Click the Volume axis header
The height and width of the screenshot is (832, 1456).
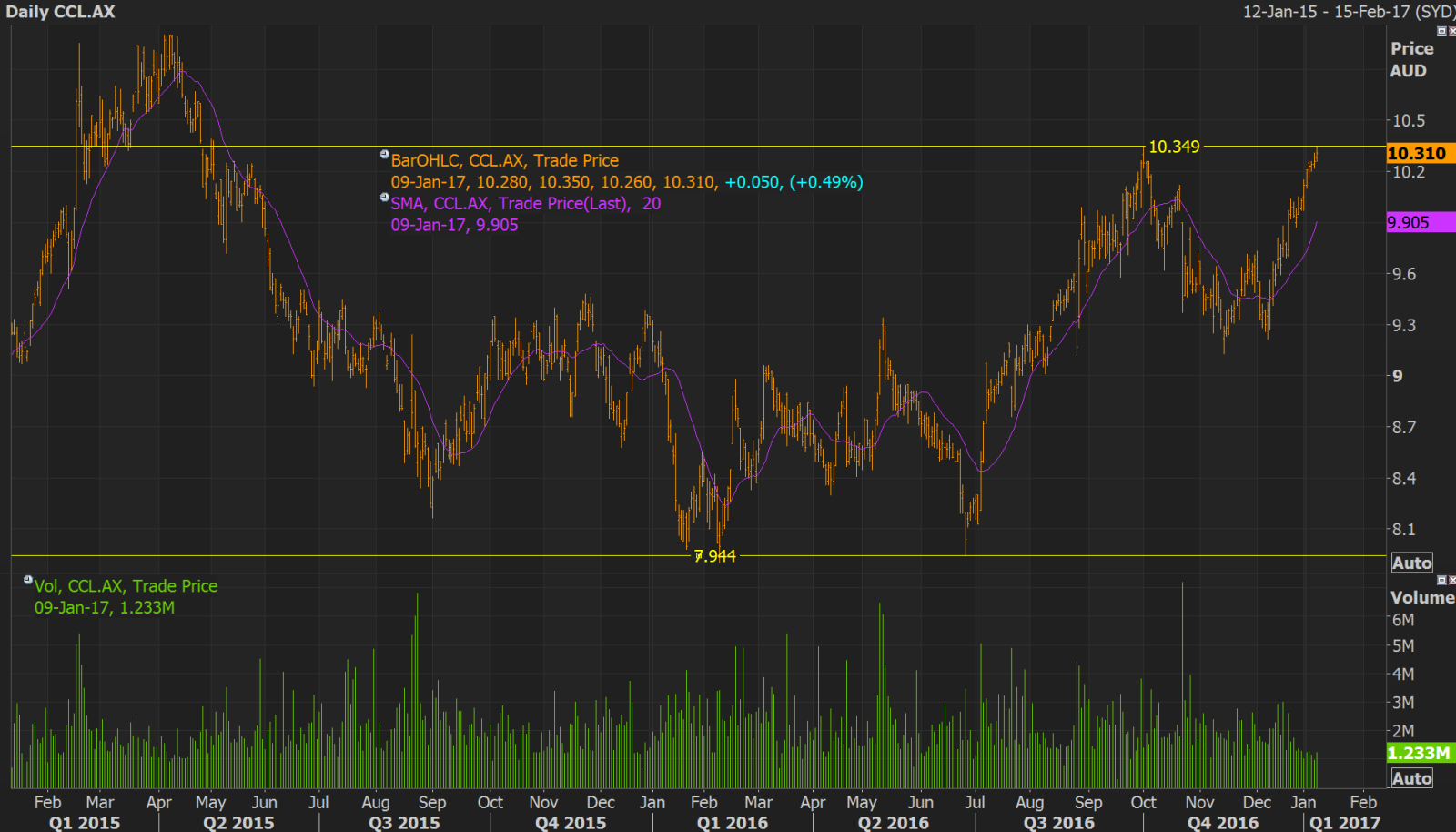pyautogui.click(x=1422, y=597)
